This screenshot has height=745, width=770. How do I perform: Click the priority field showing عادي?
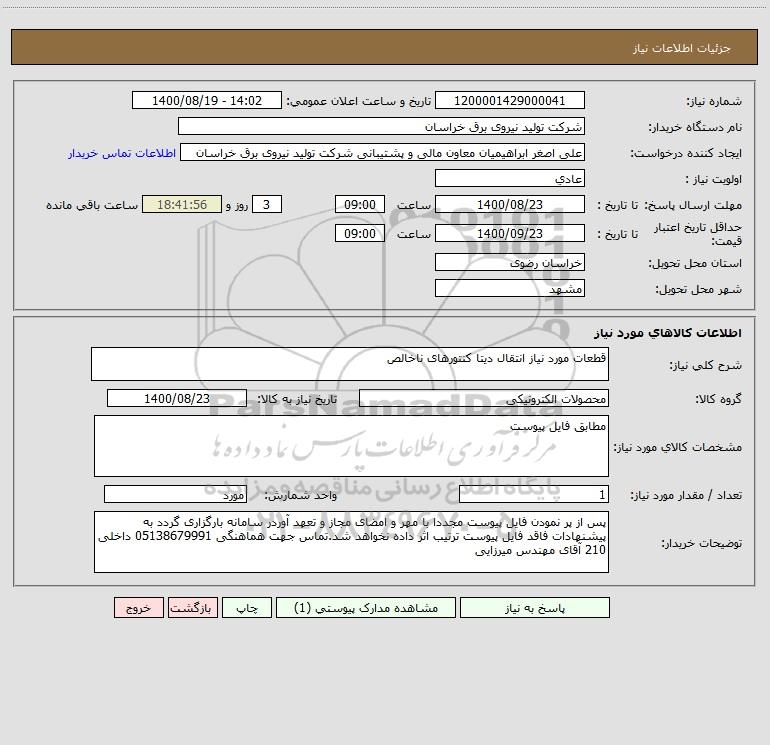pyautogui.click(x=510, y=178)
